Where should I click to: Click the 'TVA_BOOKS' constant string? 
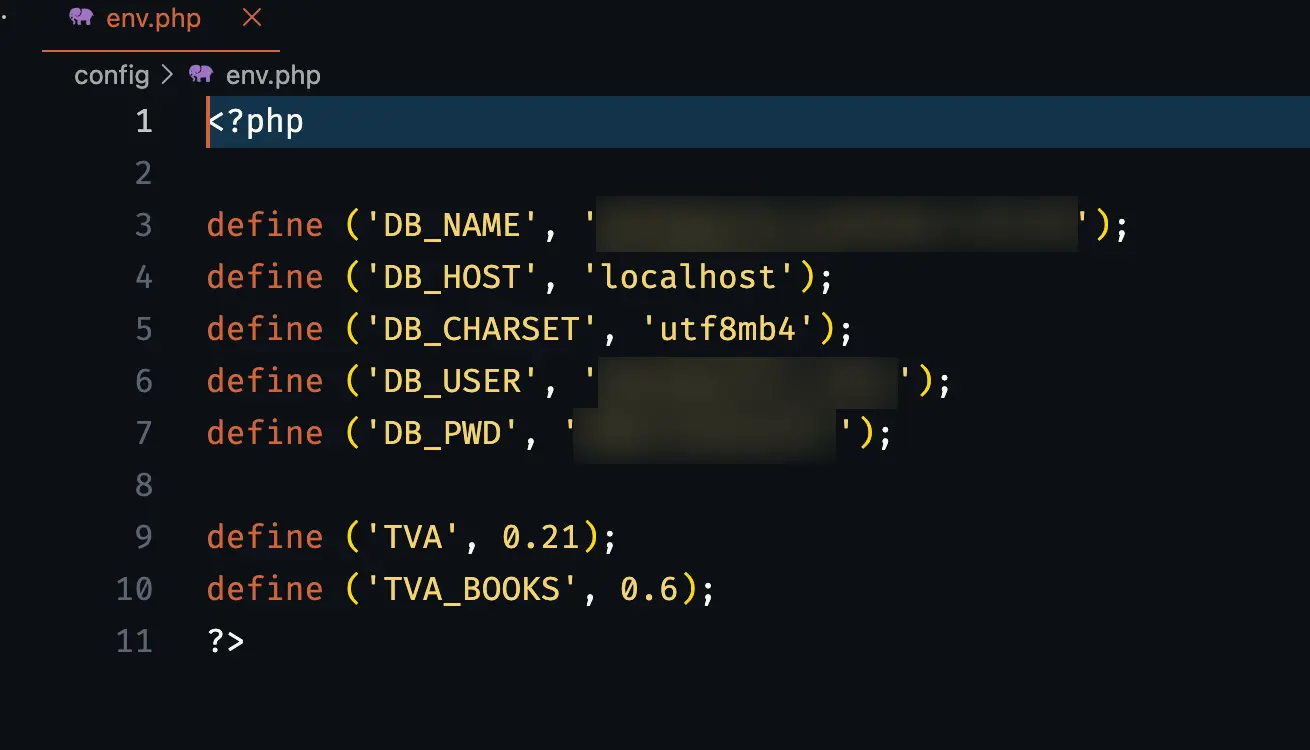(x=472, y=589)
